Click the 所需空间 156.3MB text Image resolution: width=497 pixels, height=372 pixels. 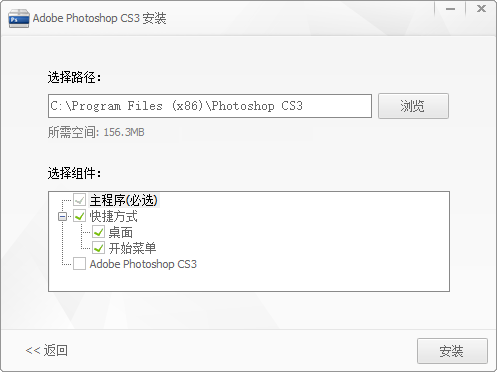pos(96,132)
